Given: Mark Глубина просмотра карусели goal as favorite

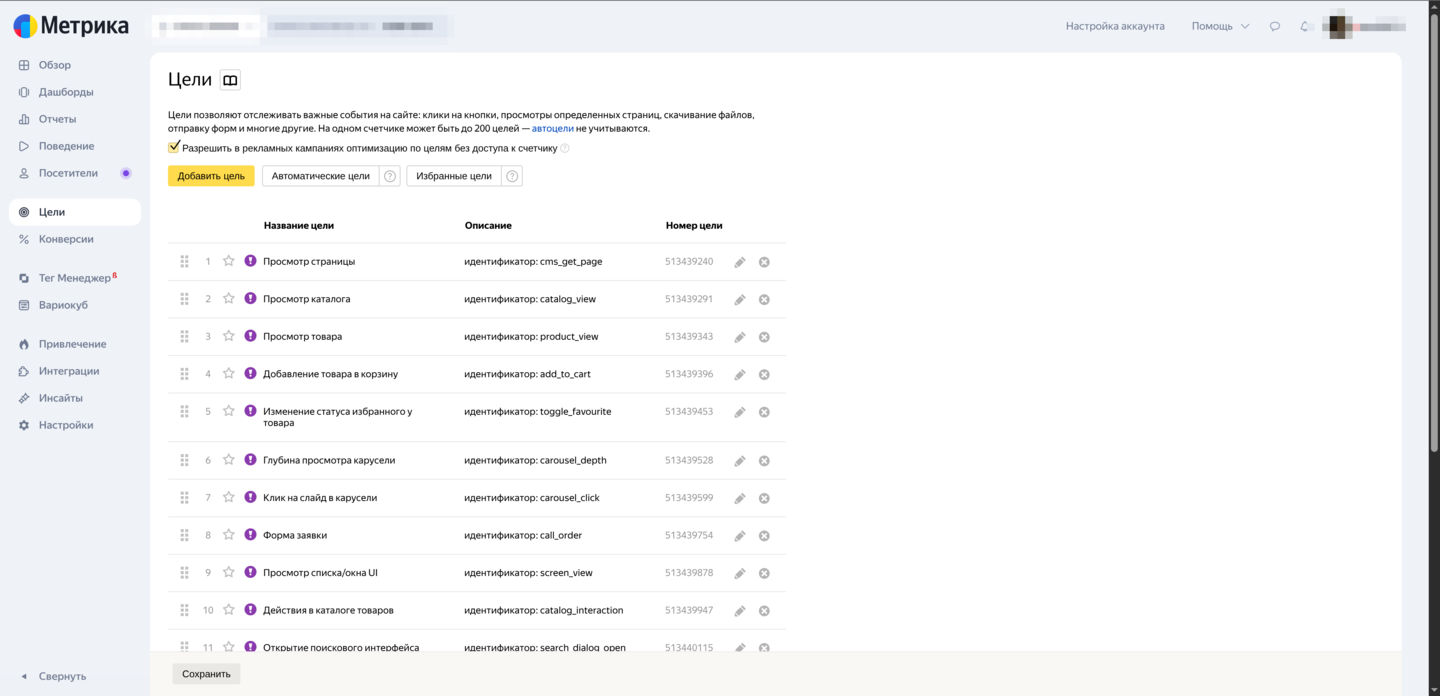Looking at the screenshot, I should click(228, 460).
